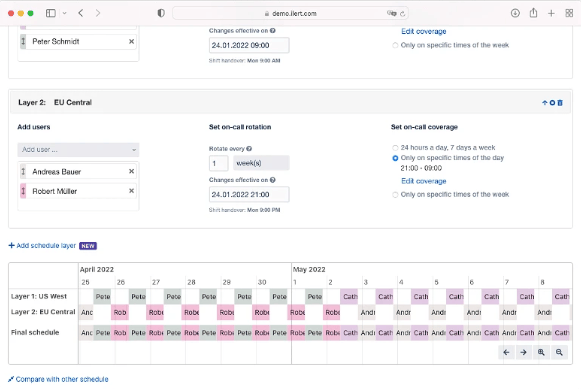Open the Share menu
Screen dimensions: 581x389
(533, 13)
